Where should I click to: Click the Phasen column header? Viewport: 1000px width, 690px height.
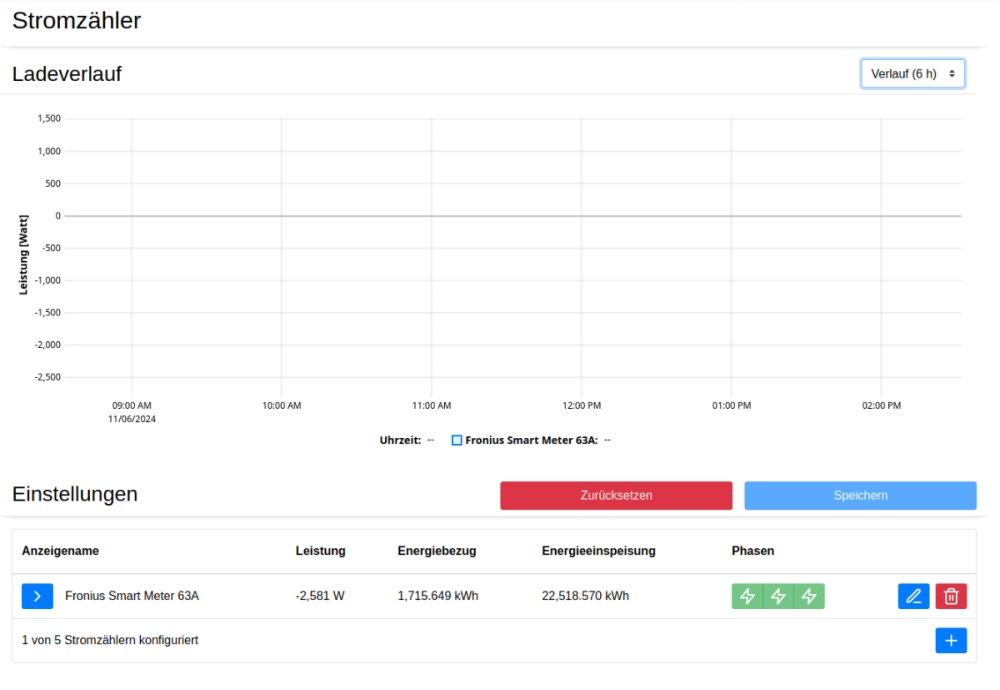752,551
